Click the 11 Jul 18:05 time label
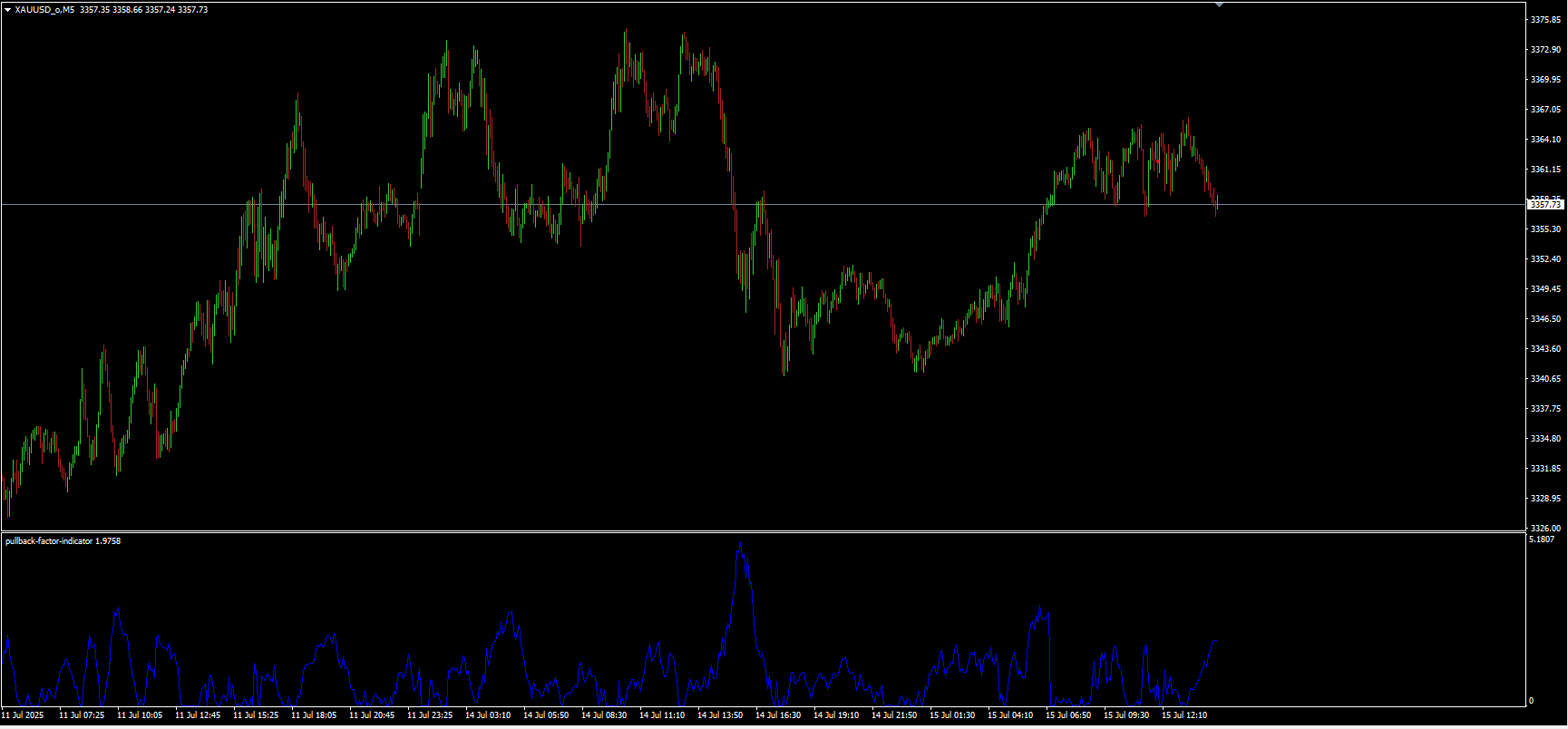 click(x=314, y=715)
